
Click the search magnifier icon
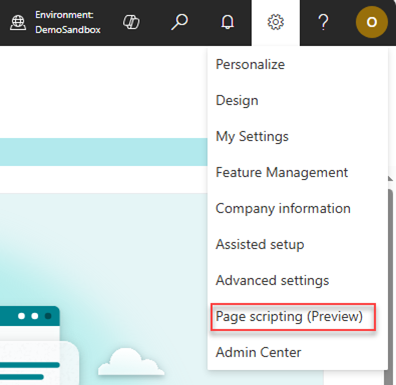point(179,22)
